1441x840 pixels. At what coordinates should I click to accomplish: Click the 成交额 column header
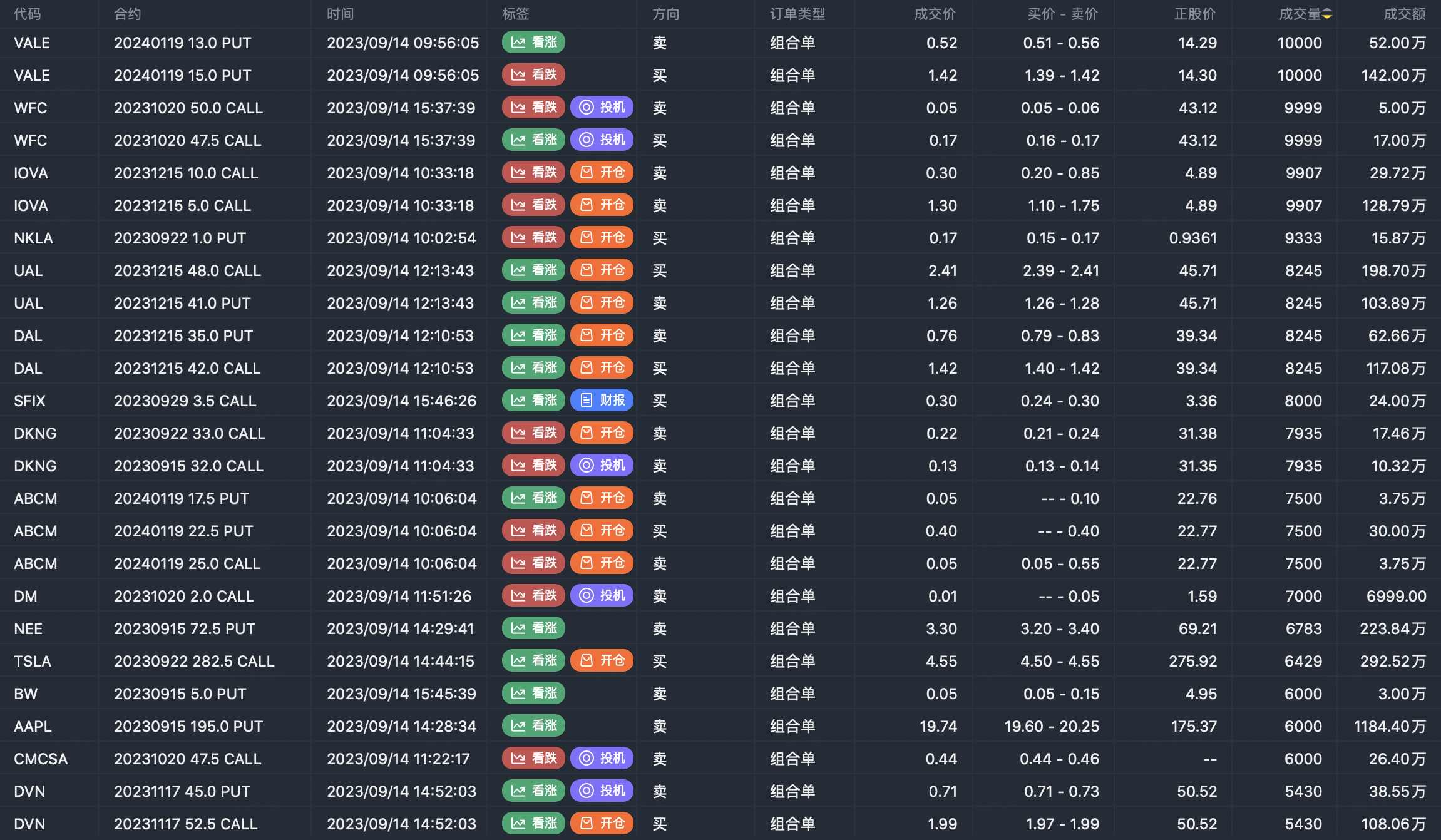1404,14
